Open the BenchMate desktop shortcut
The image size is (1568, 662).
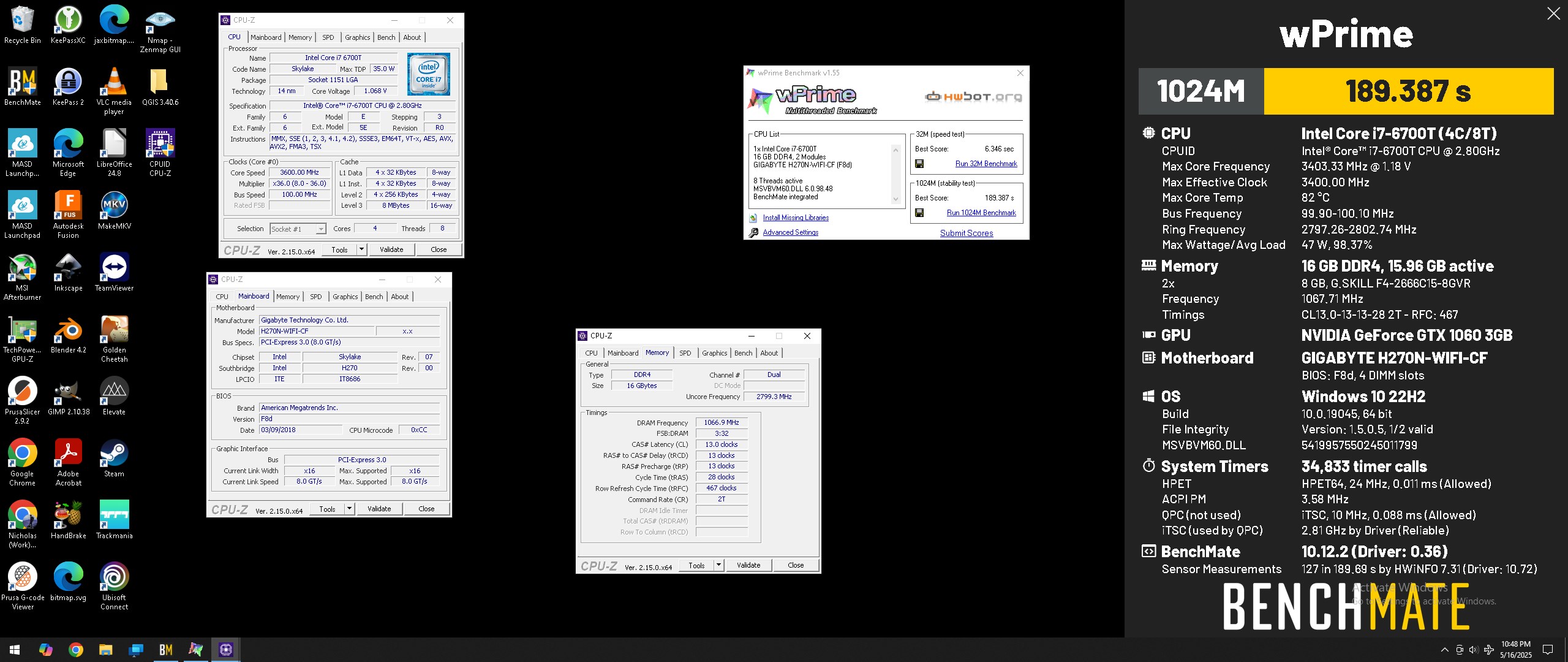click(x=22, y=86)
